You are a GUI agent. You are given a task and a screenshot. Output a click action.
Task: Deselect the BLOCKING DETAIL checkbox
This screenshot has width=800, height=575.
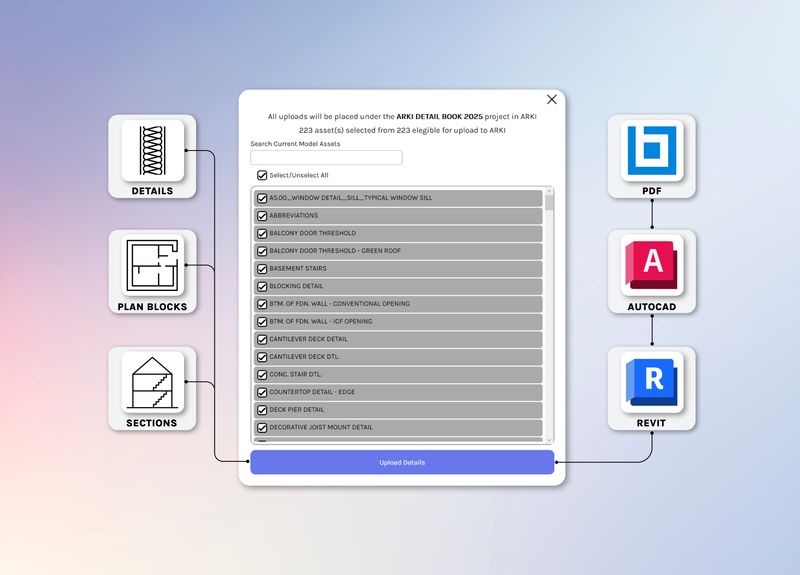click(262, 286)
